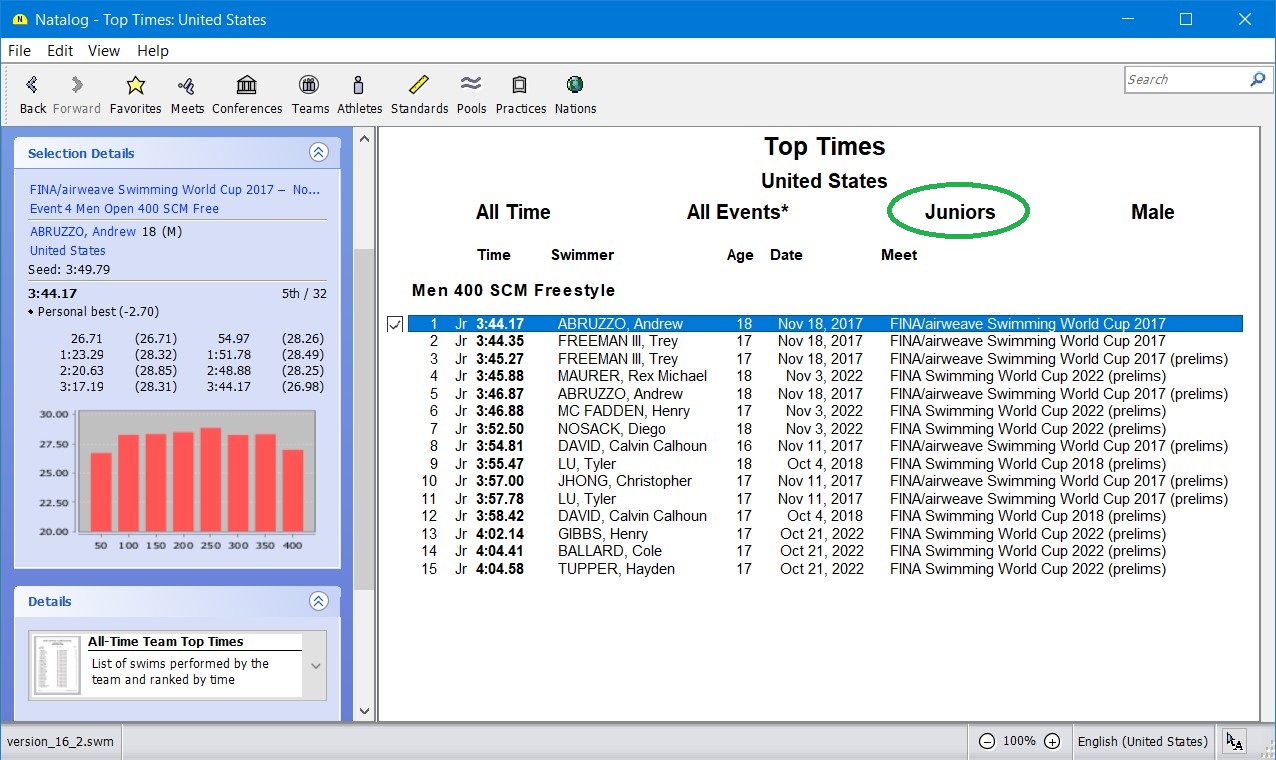The height and width of the screenshot is (760, 1276).
Task: Click the United States link in Selection Details
Action: (x=67, y=251)
